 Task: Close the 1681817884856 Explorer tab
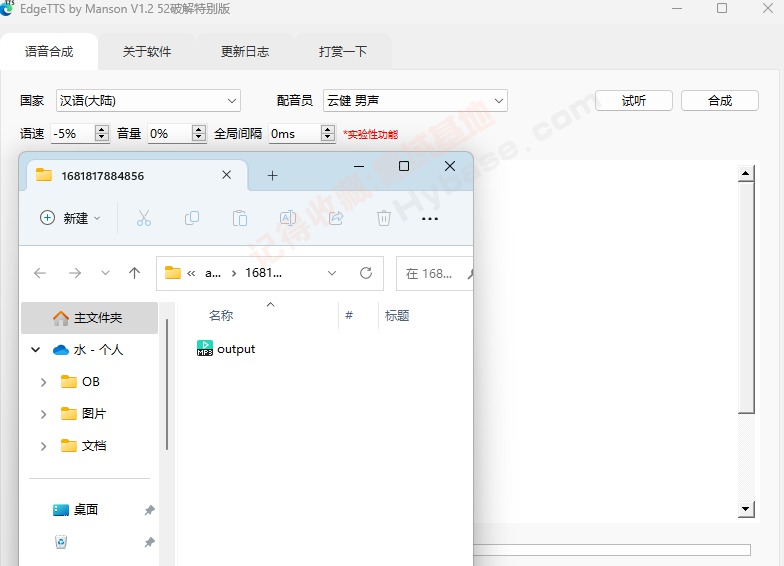click(226, 174)
